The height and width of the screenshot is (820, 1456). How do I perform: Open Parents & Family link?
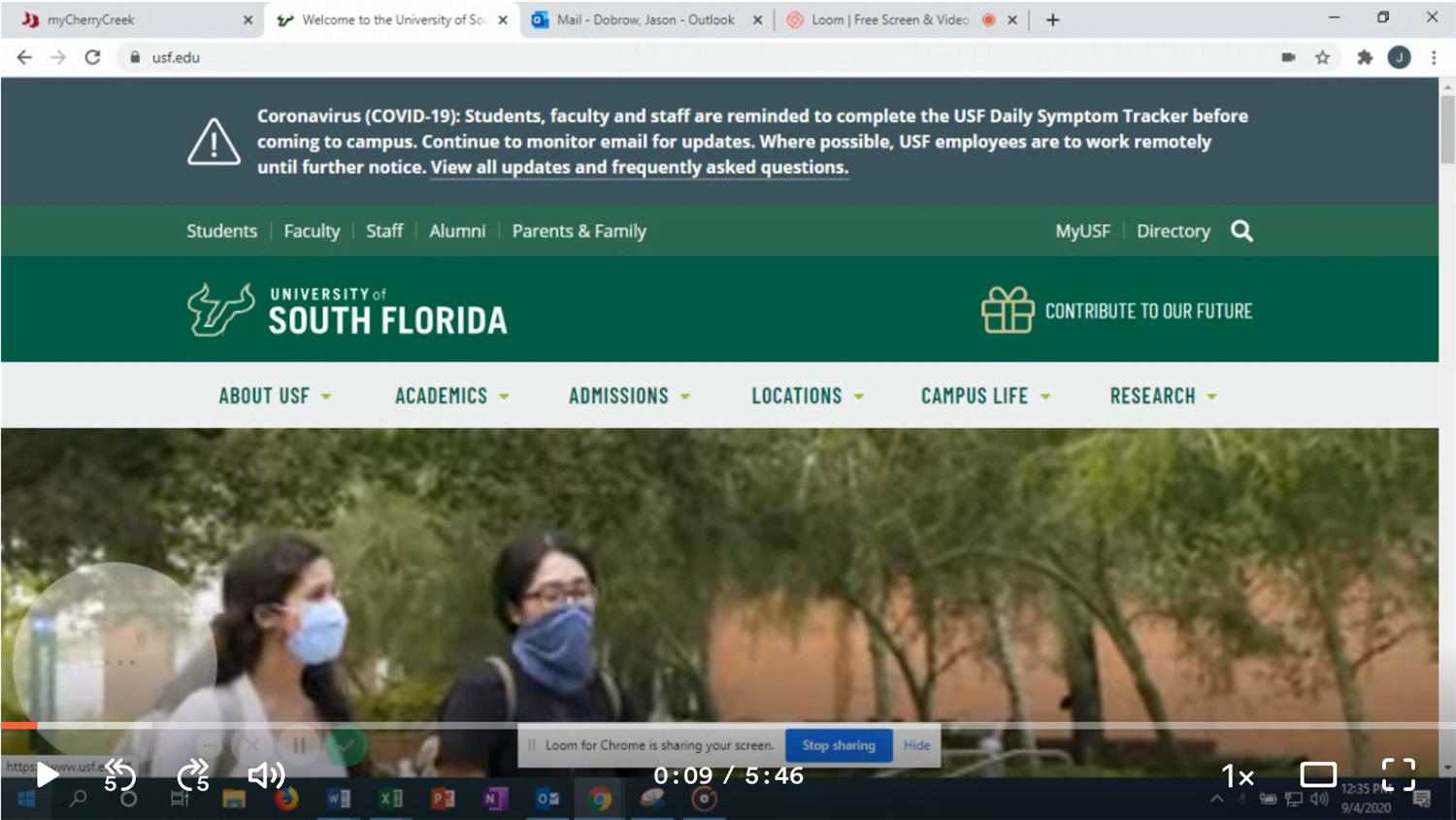(579, 231)
